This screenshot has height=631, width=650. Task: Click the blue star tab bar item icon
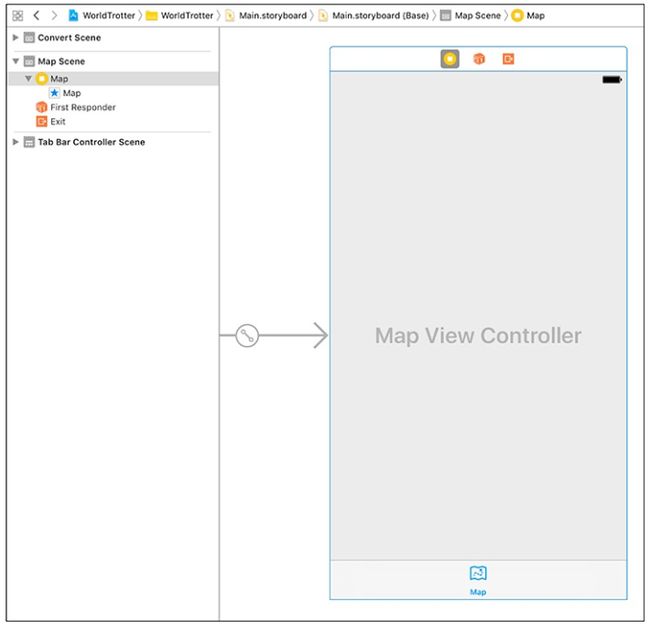pyautogui.click(x=54, y=93)
